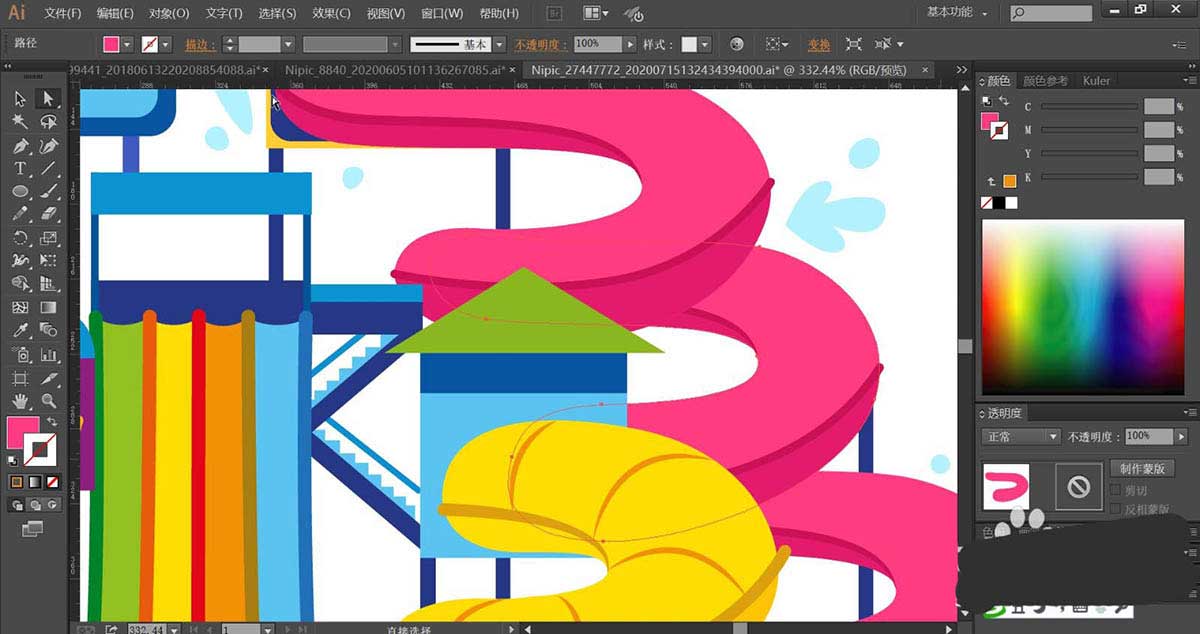Screen dimensions: 1200x634
Task: Open the 对象(O) menu
Action: coord(169,13)
